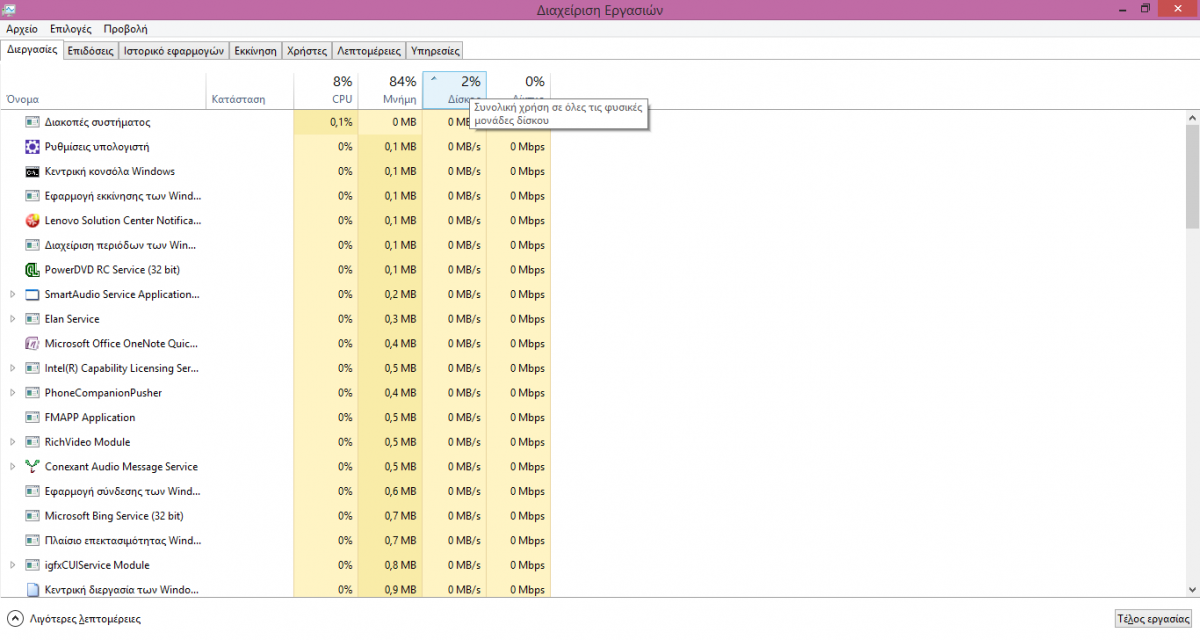Expand the Conexant Audio Message Service row
Image resolution: width=1200 pixels, height=640 pixels.
pos(12,467)
